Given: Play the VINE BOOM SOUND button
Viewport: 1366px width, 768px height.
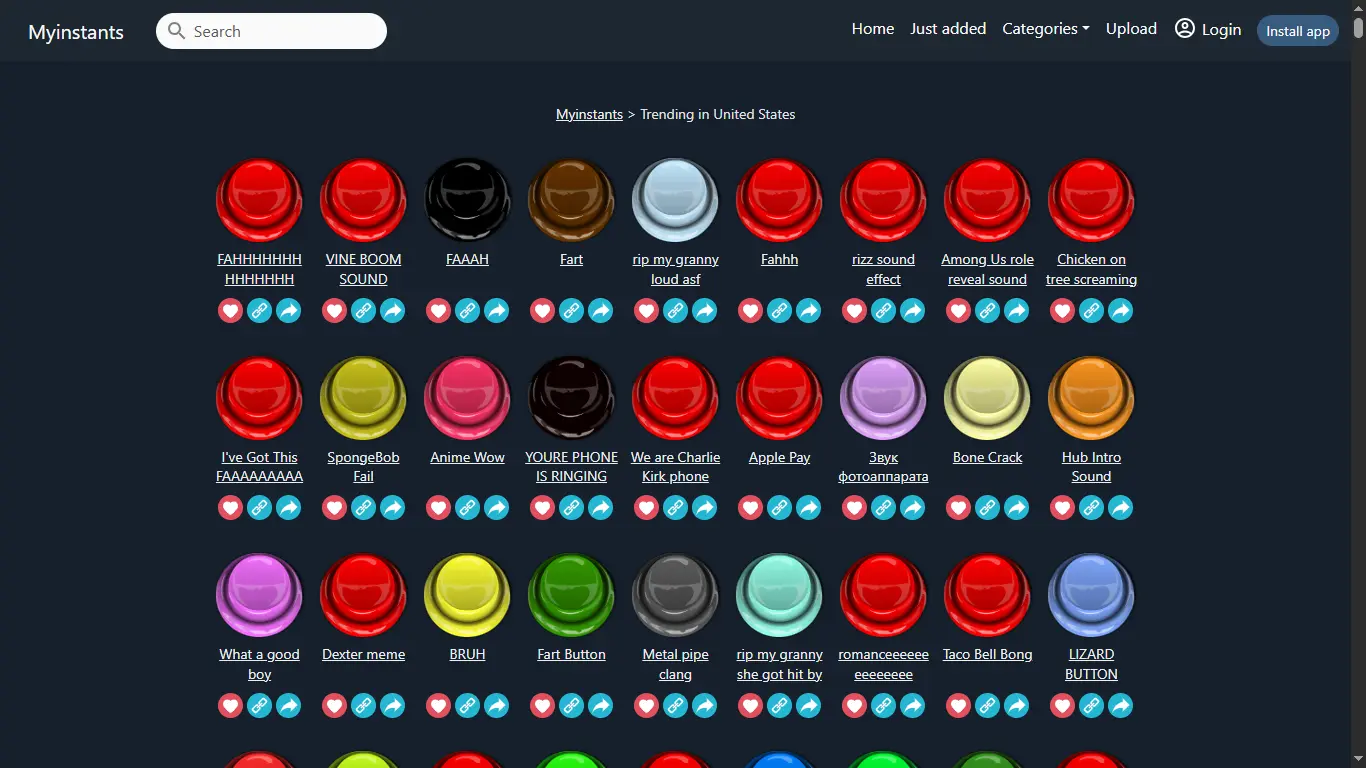Looking at the screenshot, I should [x=363, y=200].
